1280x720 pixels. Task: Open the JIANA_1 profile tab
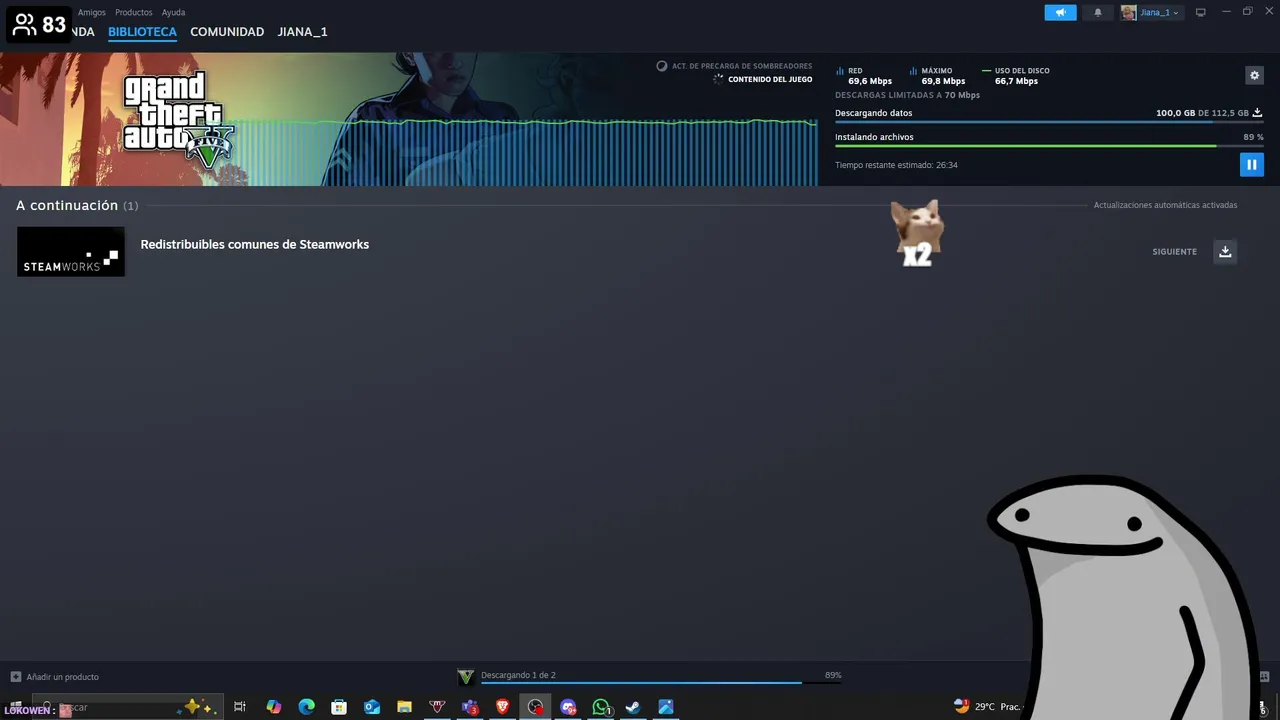pyautogui.click(x=302, y=32)
